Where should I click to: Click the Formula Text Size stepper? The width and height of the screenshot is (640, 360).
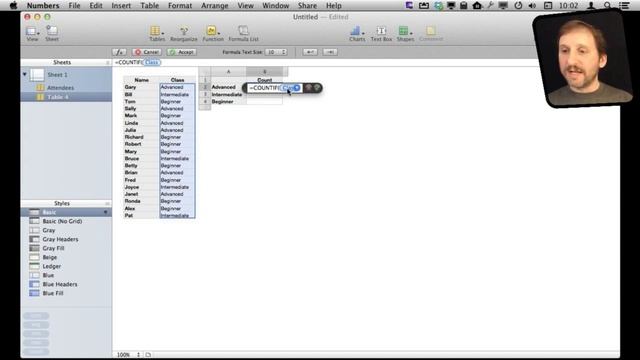click(x=284, y=52)
